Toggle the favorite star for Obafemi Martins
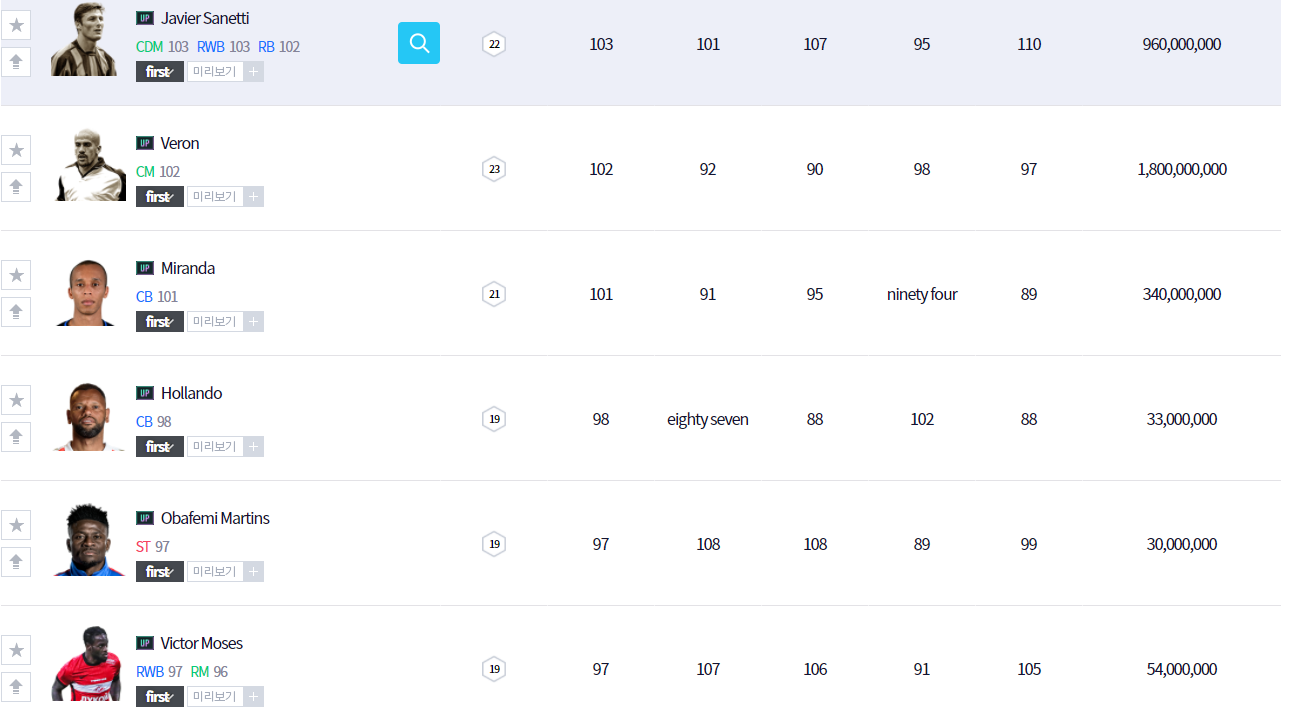This screenshot has width=1294, height=727. tap(16, 525)
